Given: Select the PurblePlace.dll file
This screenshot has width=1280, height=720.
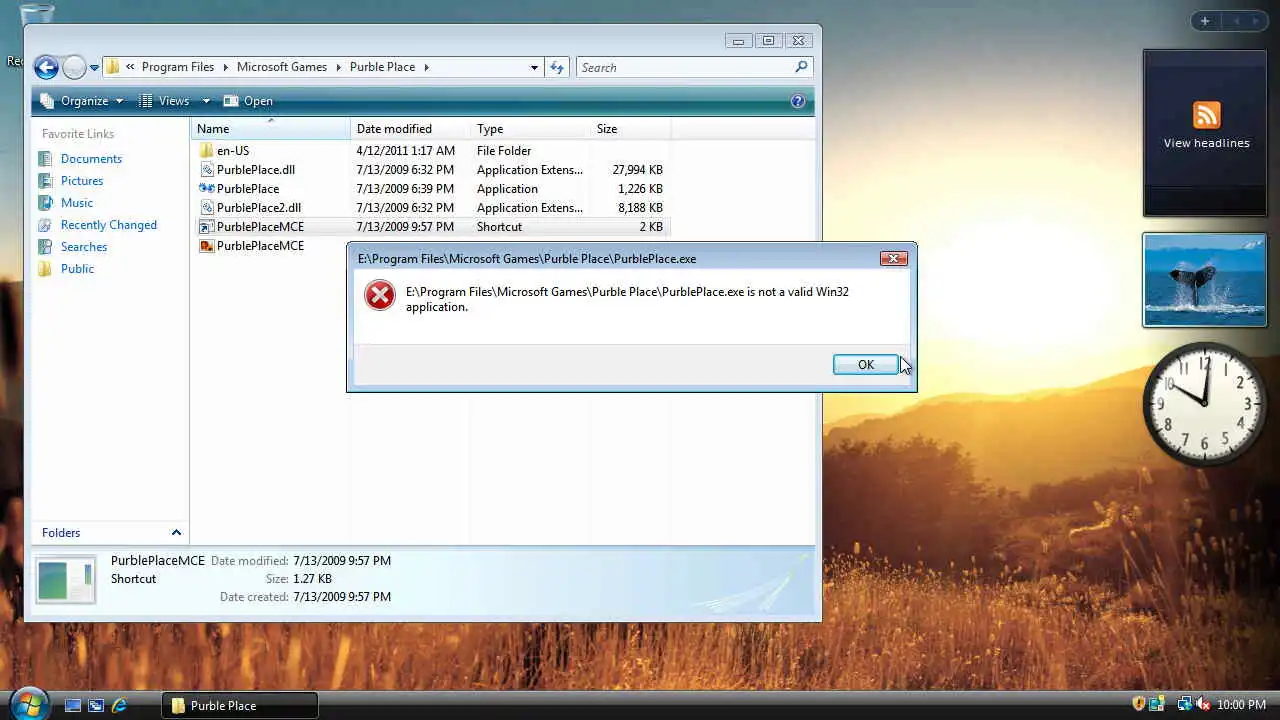Looking at the screenshot, I should coord(247,170).
